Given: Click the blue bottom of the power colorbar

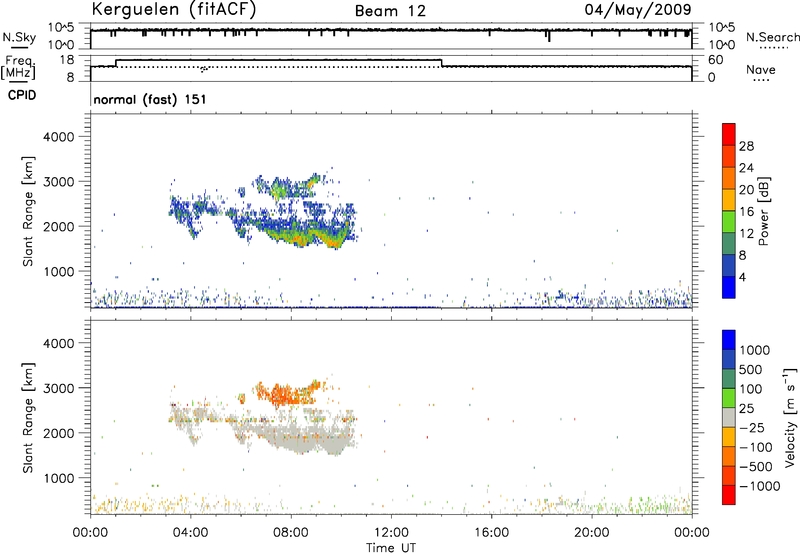Looking at the screenshot, I should tap(729, 287).
